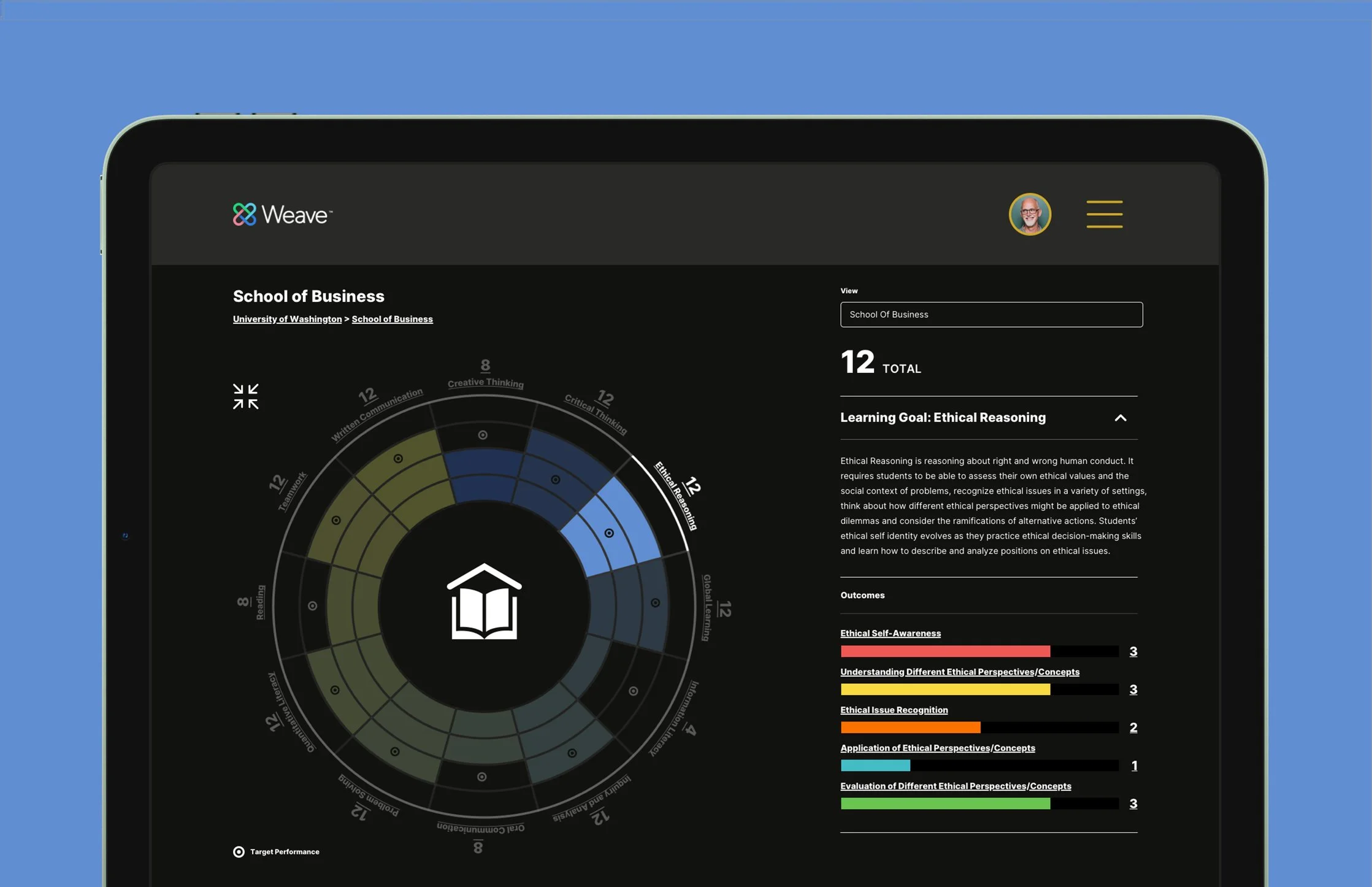Click the target marker in Ethical Reasoning segment

click(609, 533)
